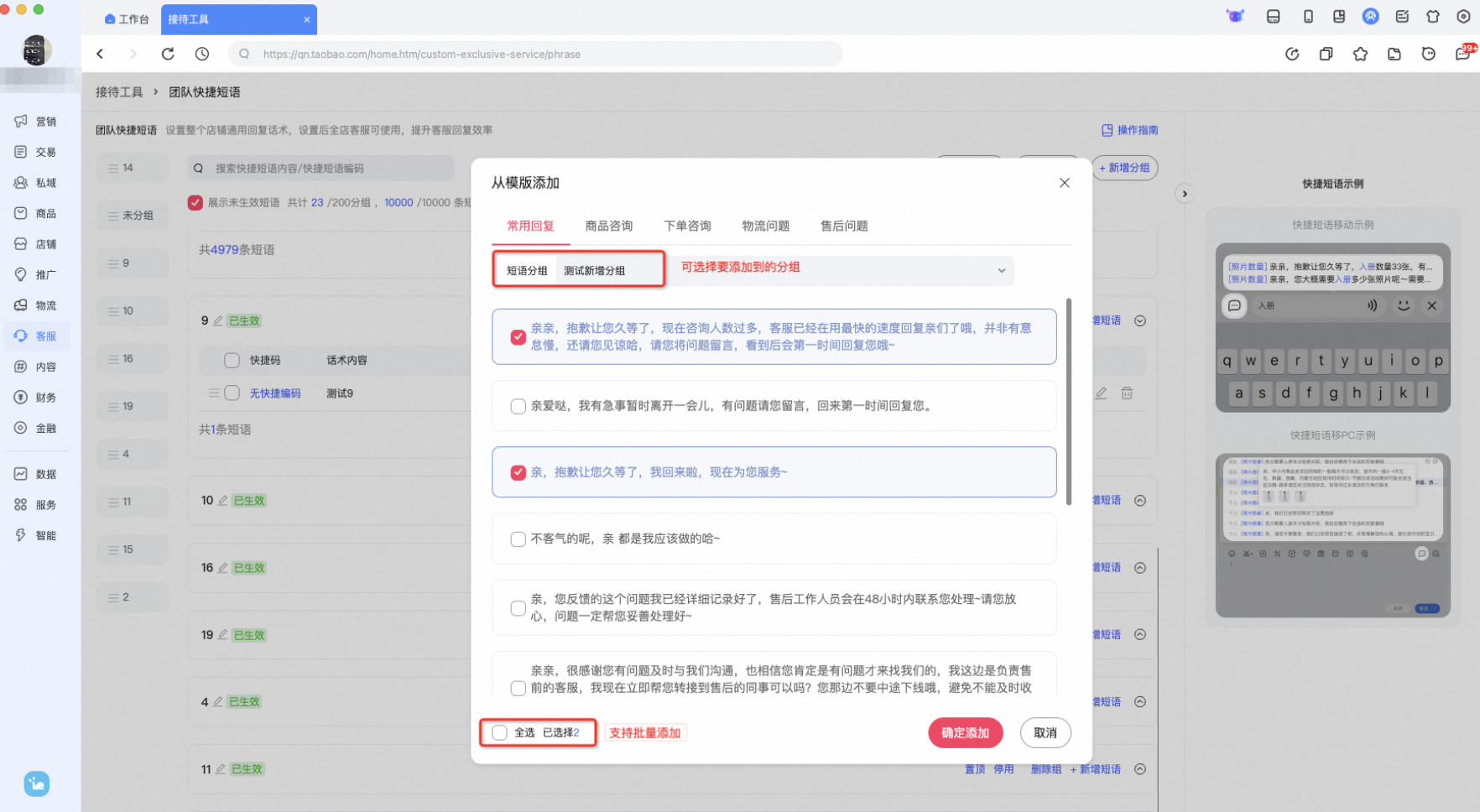Switch to the 售后问题 tab
The image size is (1480, 812).
[844, 226]
